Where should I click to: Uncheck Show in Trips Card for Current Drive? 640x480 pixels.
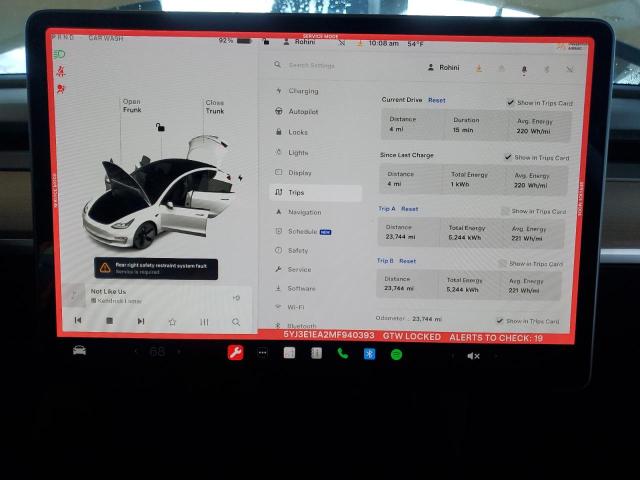click(x=510, y=102)
